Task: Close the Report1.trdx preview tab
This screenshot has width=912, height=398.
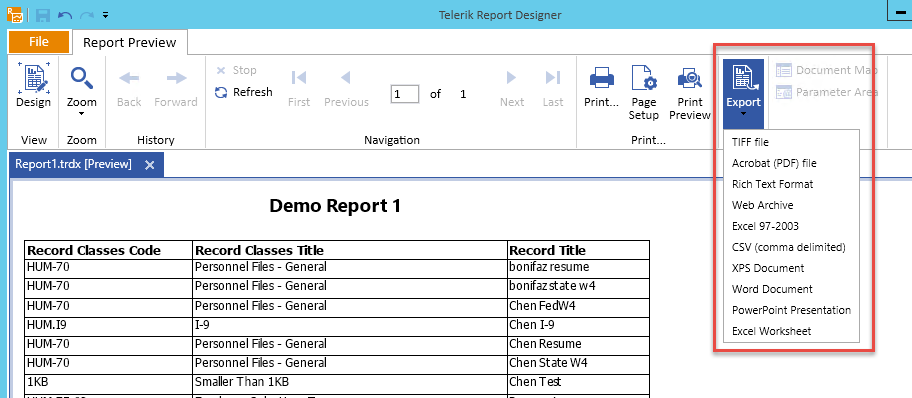Action: tap(149, 165)
